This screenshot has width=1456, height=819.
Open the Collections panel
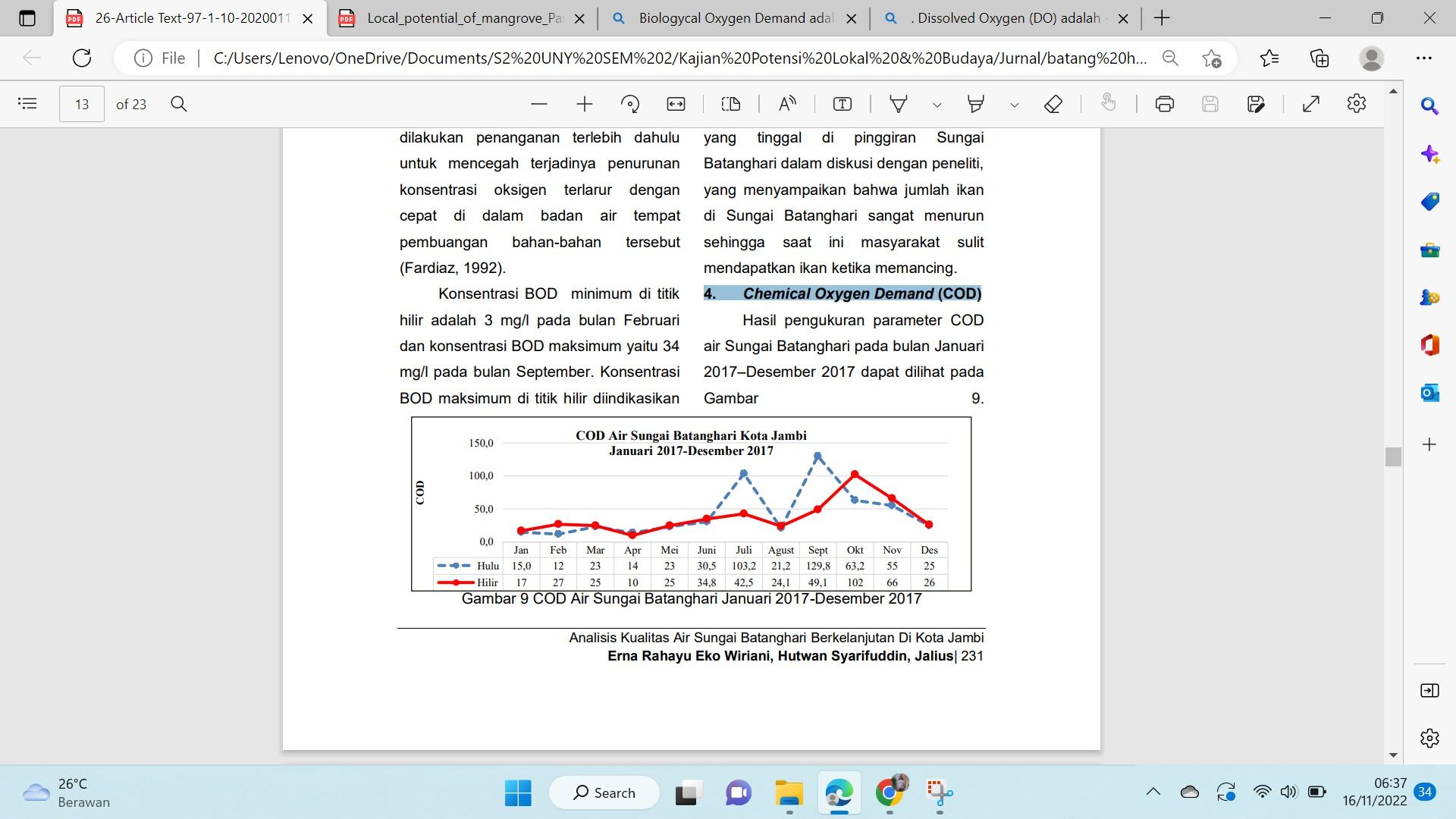coord(1319,58)
